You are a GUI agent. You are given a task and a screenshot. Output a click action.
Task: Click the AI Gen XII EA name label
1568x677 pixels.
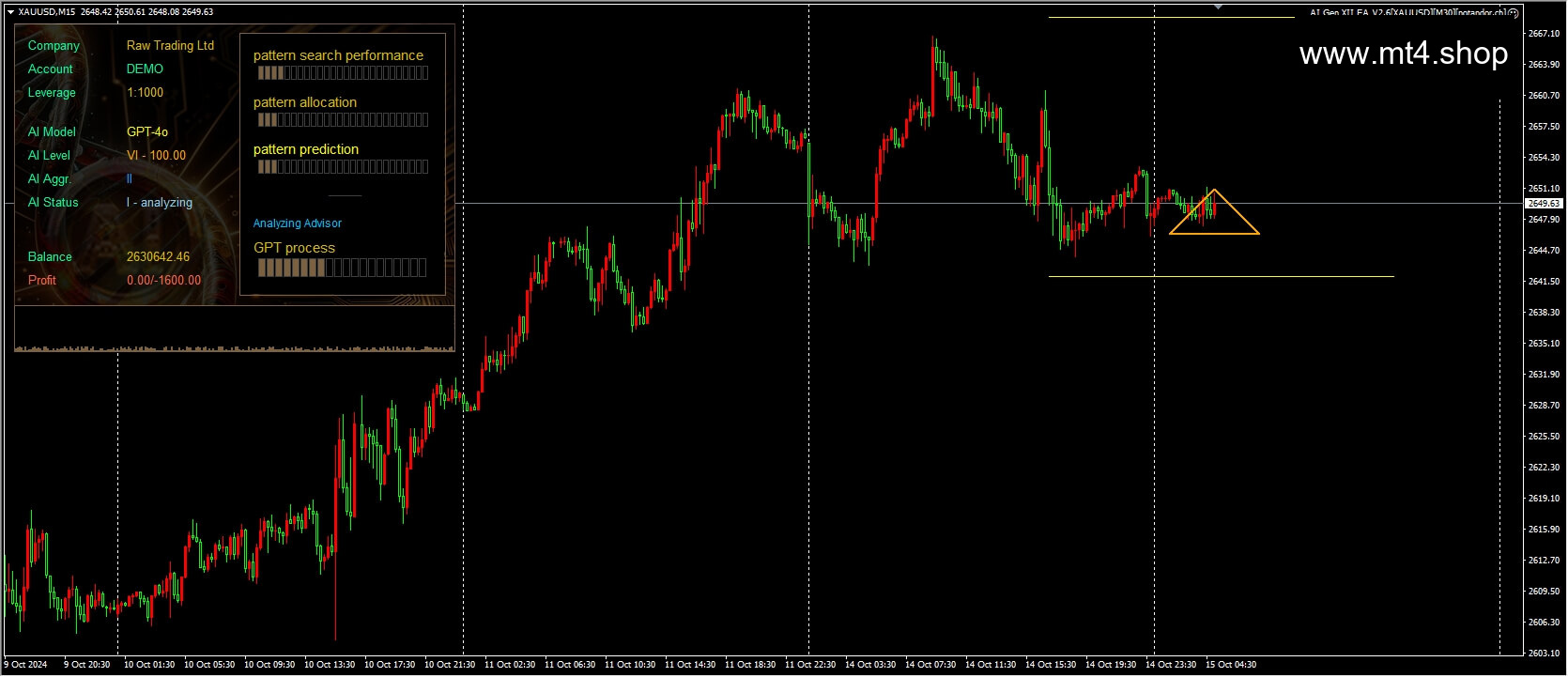1407,13
